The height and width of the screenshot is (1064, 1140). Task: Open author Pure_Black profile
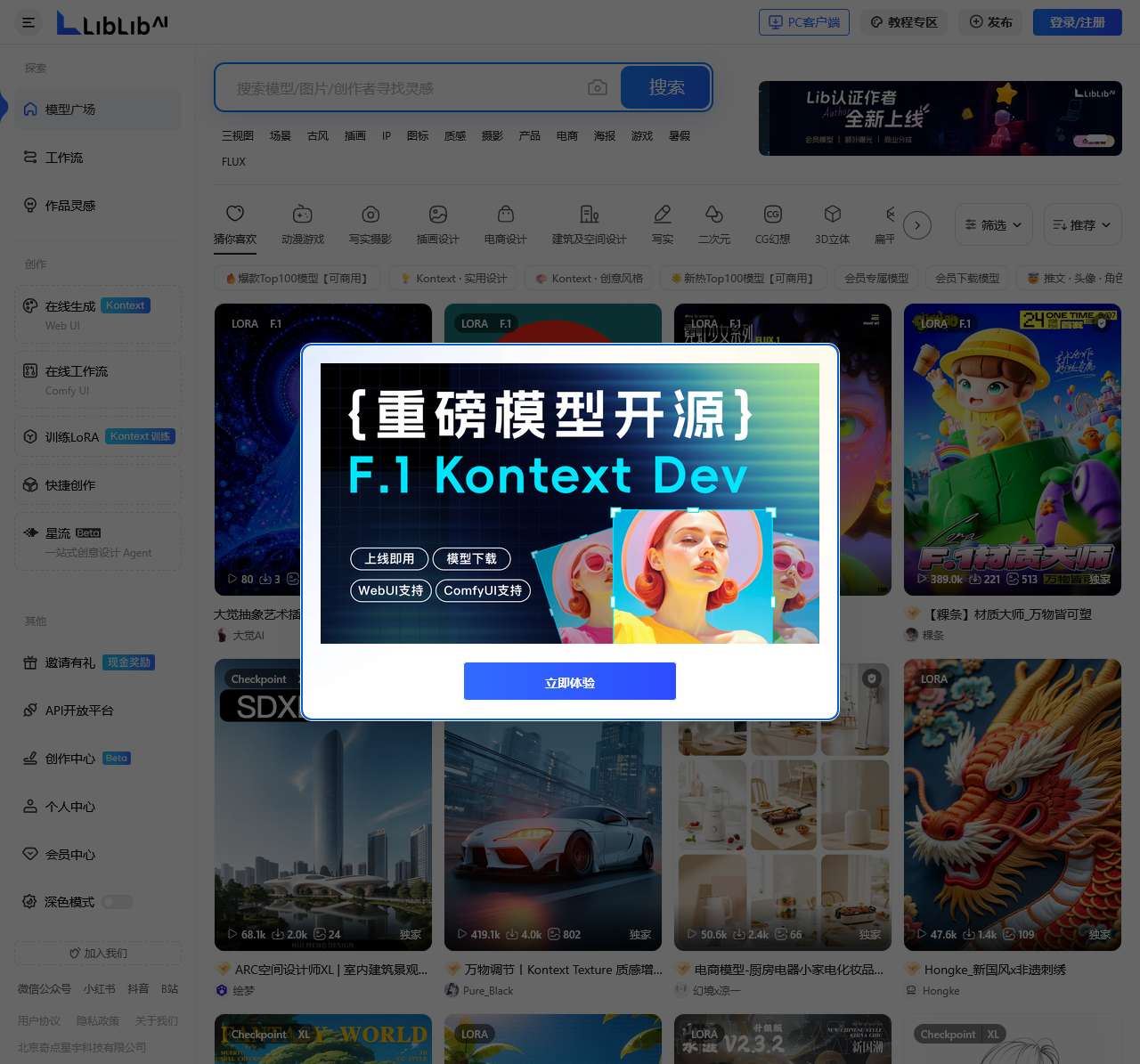pos(479,990)
